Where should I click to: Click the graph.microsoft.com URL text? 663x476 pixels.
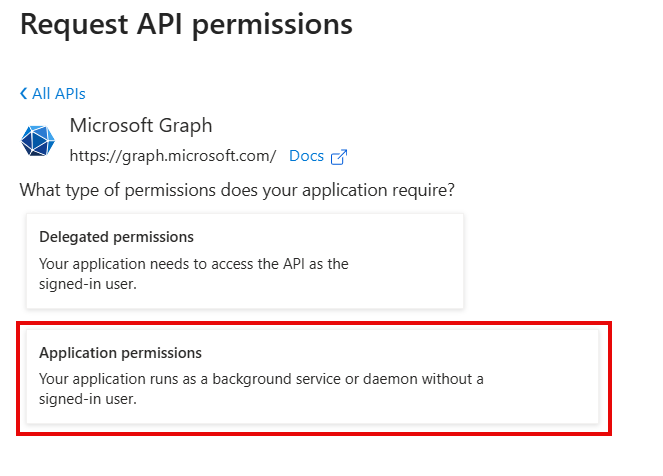[172, 156]
